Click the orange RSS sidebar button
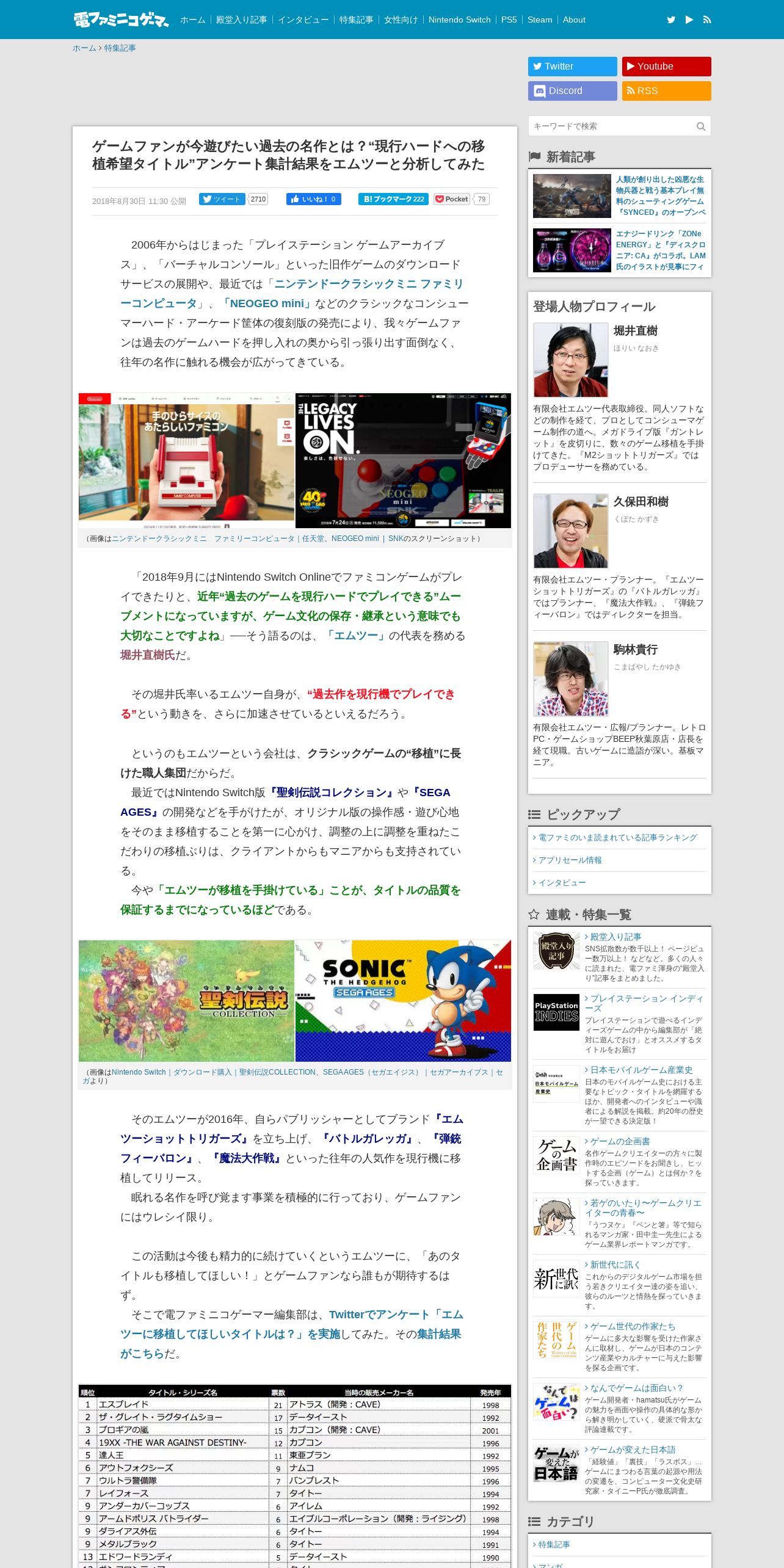 click(667, 91)
